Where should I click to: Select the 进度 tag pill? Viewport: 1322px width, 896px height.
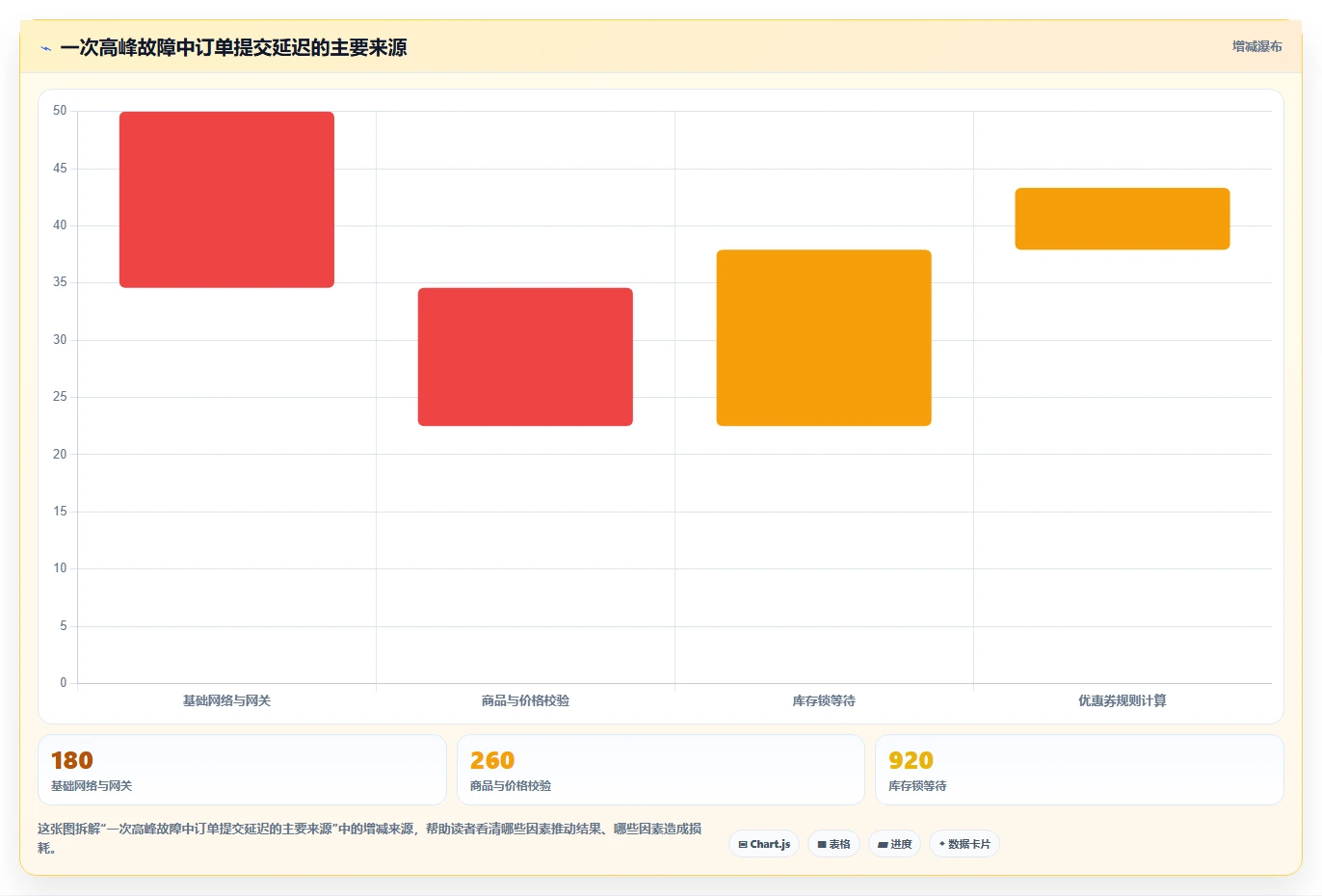click(894, 844)
